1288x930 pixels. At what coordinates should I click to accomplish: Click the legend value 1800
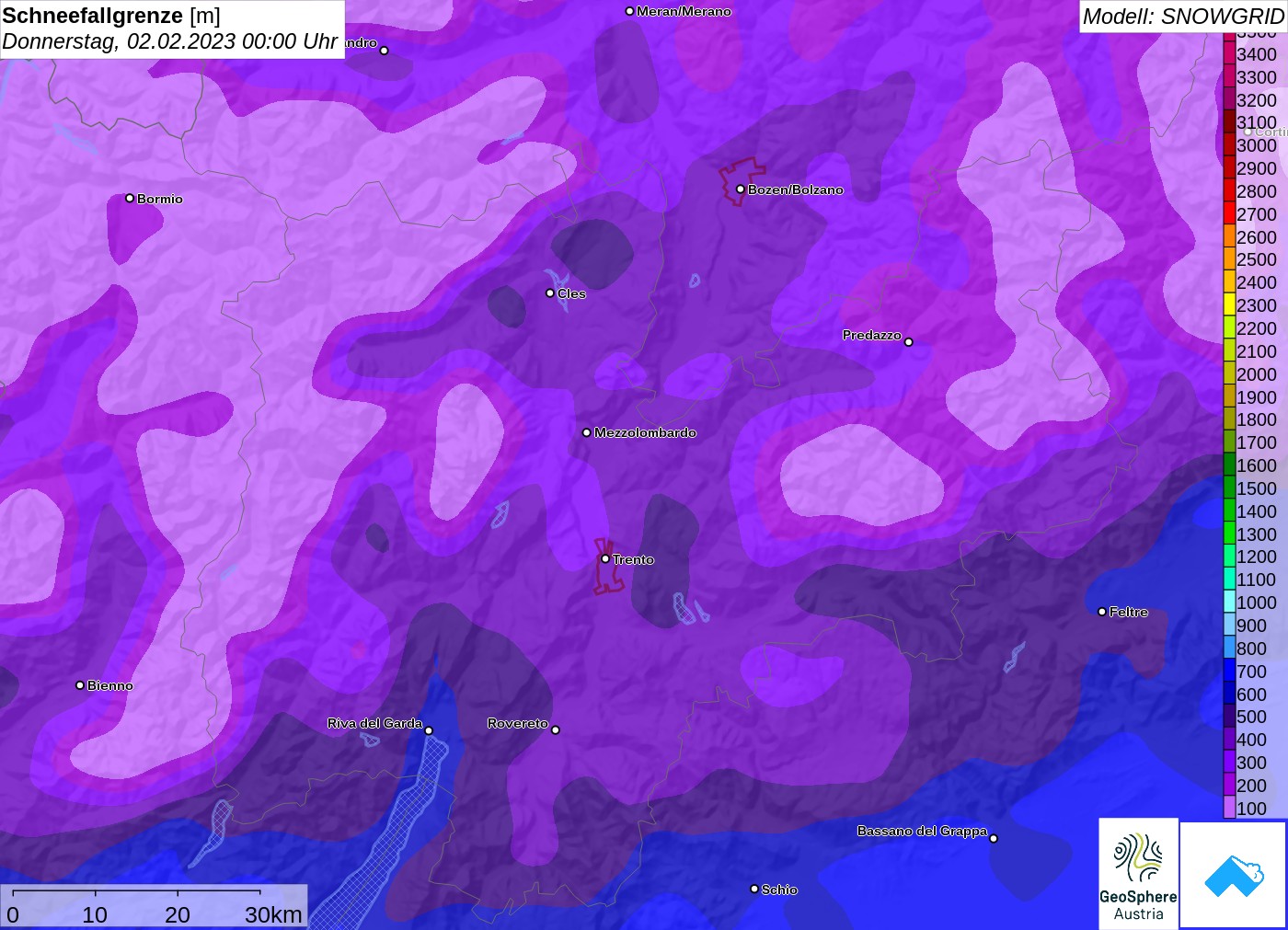pos(1257,419)
